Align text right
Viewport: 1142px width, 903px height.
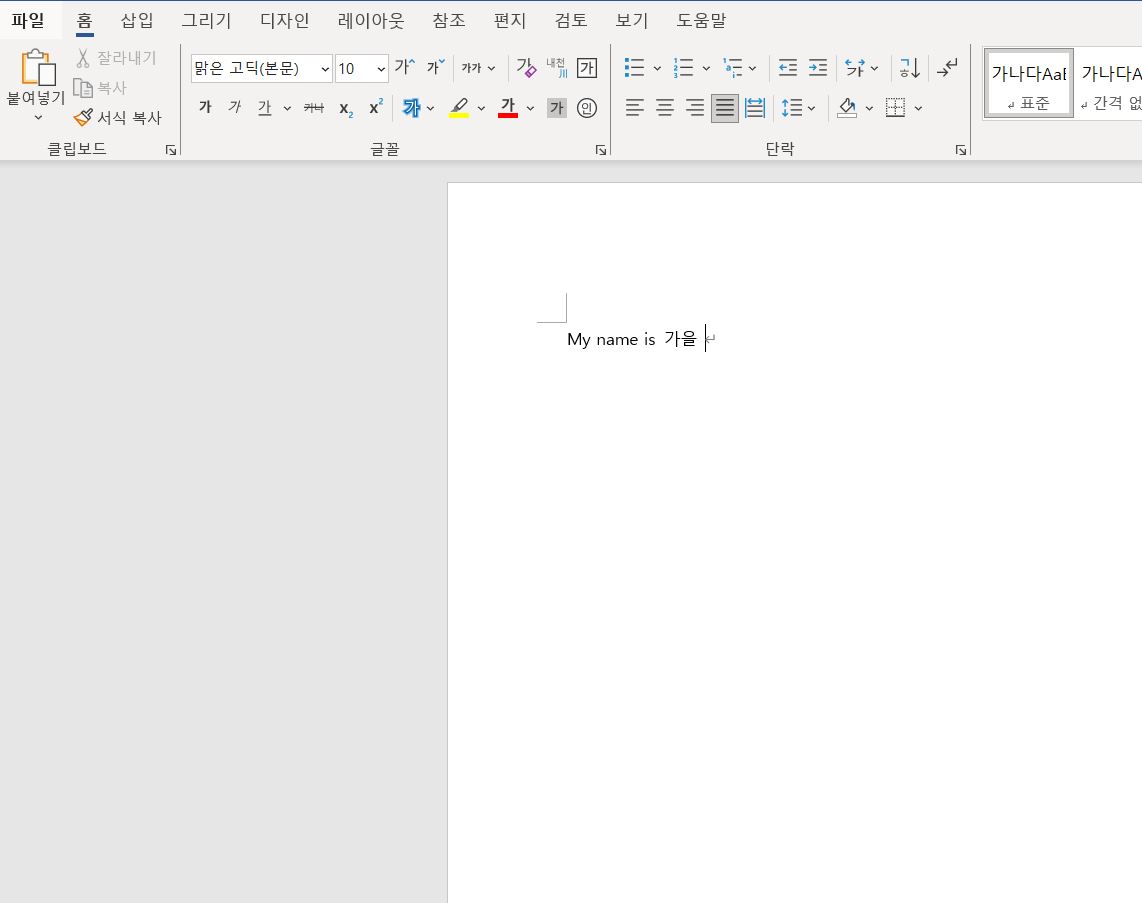[x=695, y=108]
